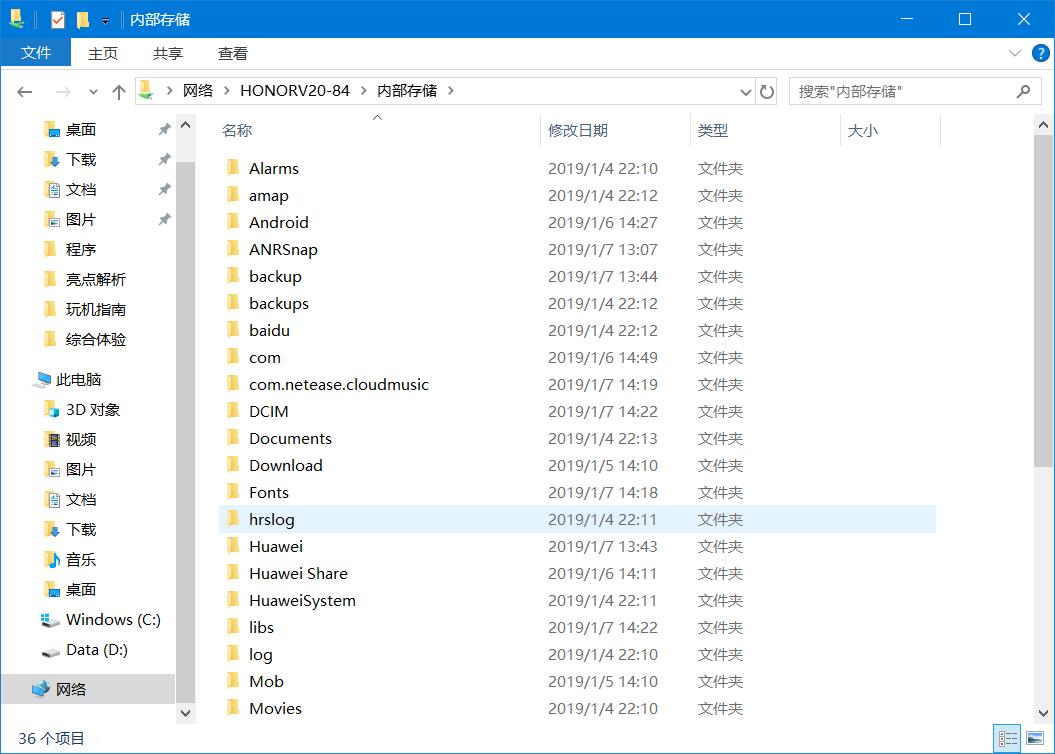Click the search magnifier in the search box
The height and width of the screenshot is (754, 1055).
(x=1022, y=91)
